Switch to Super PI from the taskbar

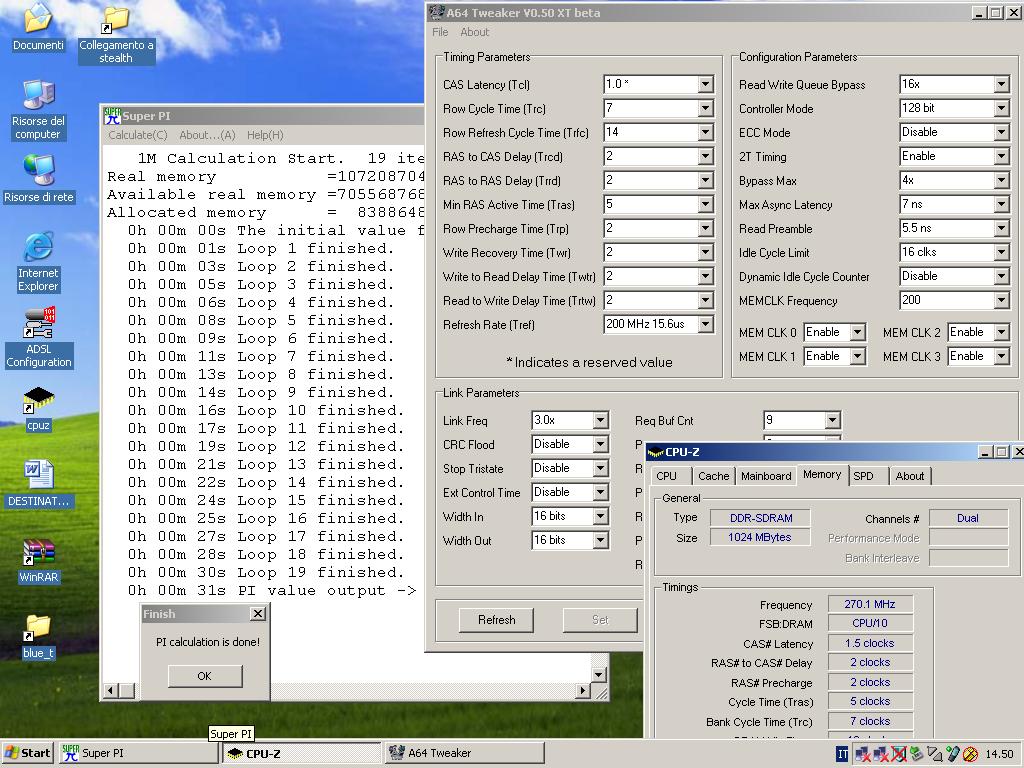138,753
